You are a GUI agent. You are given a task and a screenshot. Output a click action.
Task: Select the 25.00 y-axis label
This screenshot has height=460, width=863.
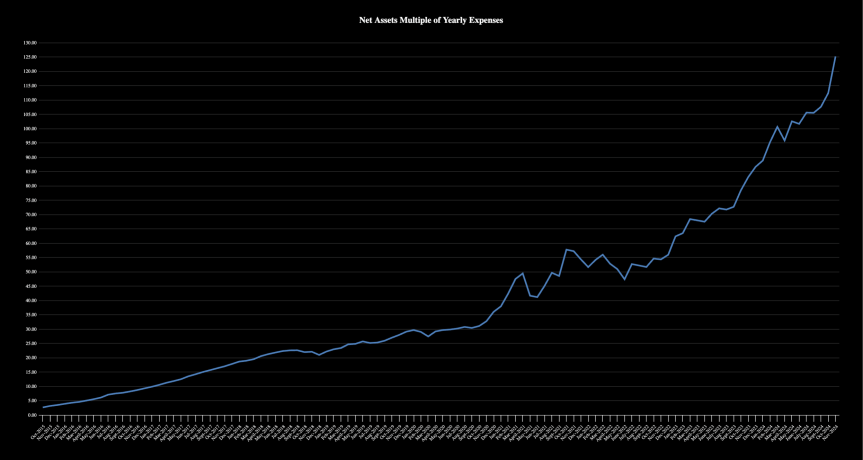tap(30, 343)
